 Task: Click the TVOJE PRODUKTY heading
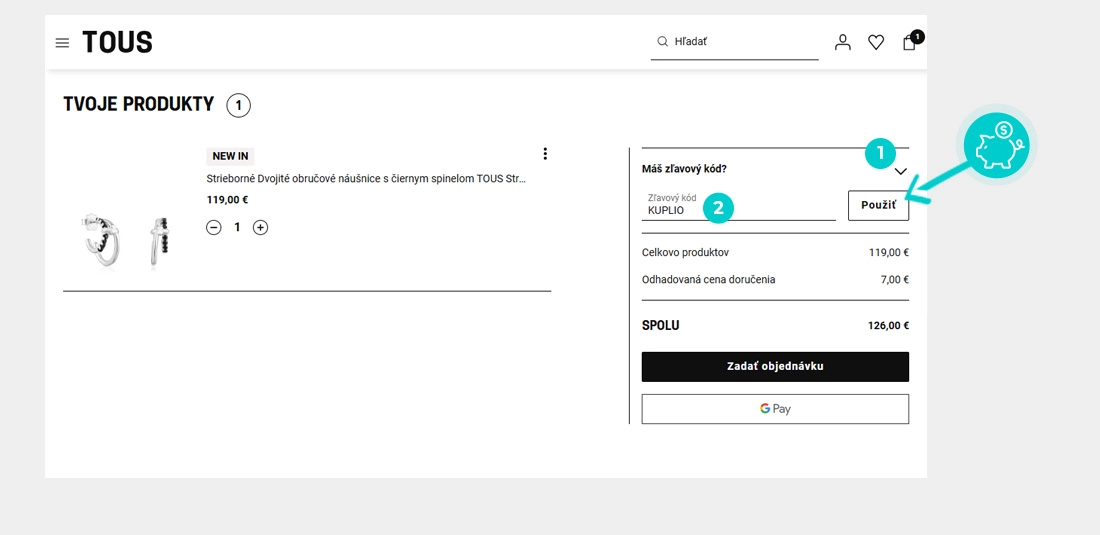click(138, 104)
